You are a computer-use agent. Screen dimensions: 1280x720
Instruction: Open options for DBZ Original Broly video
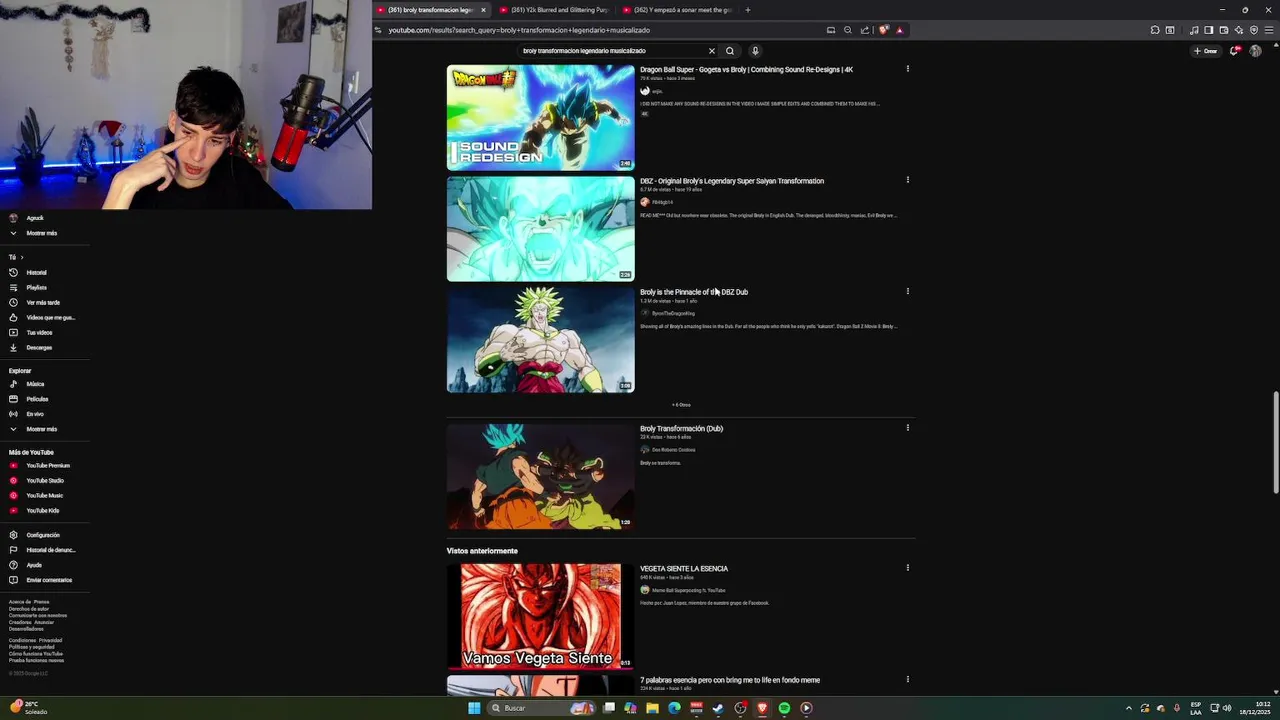[x=908, y=180]
